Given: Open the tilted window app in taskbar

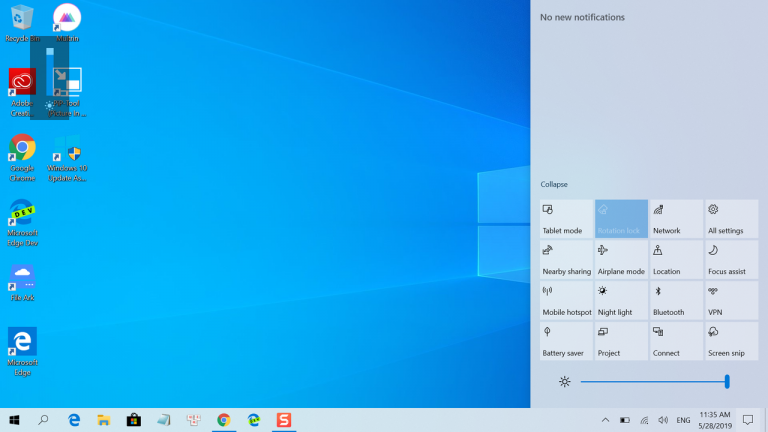Looking at the screenshot, I should (x=164, y=420).
